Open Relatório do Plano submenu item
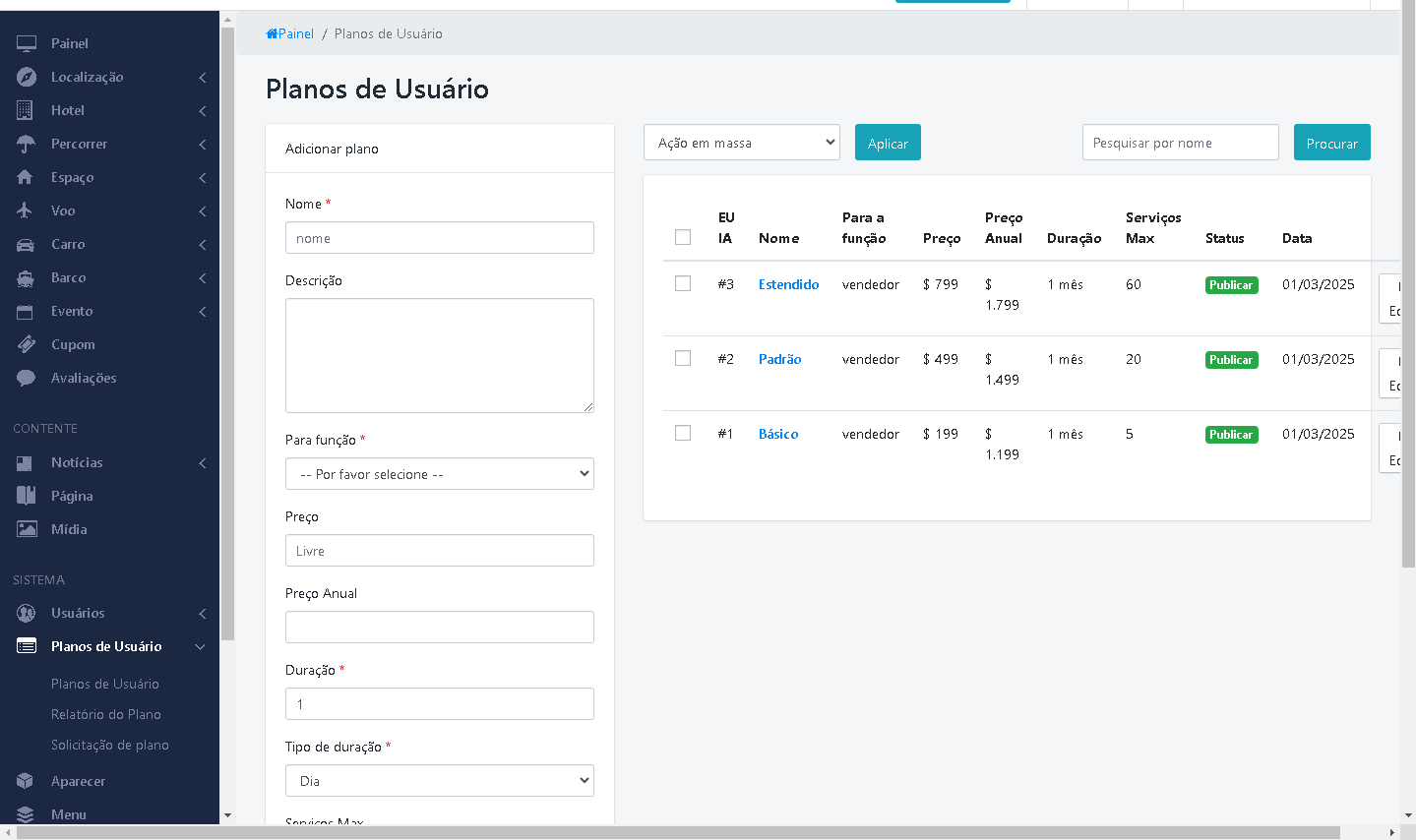This screenshot has height=840, width=1416. 105,714
